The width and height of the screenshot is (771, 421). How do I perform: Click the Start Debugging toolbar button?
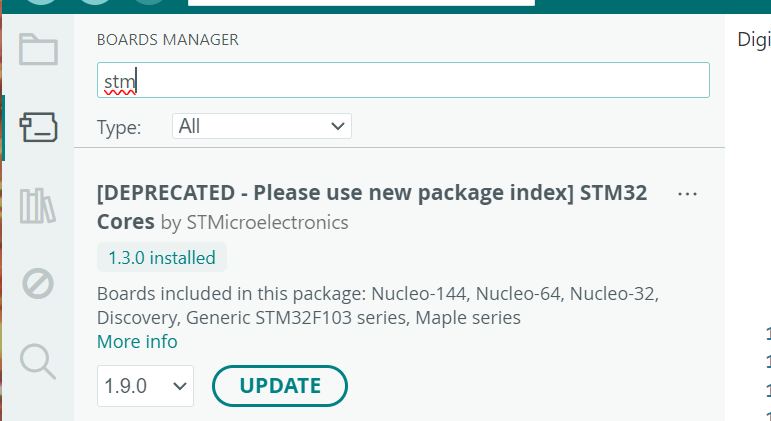tap(148, 3)
